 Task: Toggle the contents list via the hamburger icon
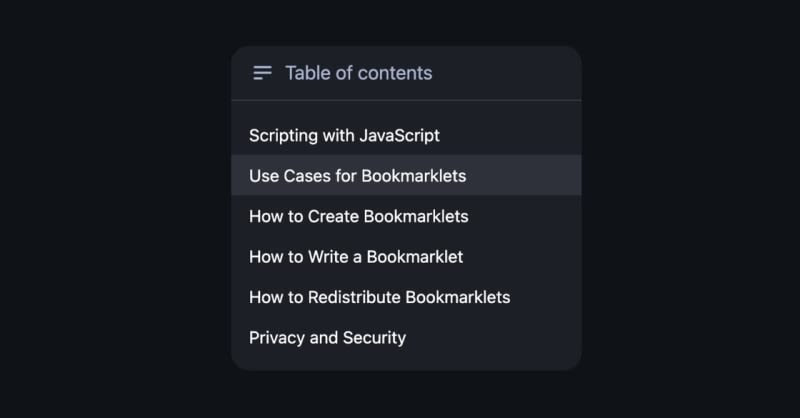point(262,73)
